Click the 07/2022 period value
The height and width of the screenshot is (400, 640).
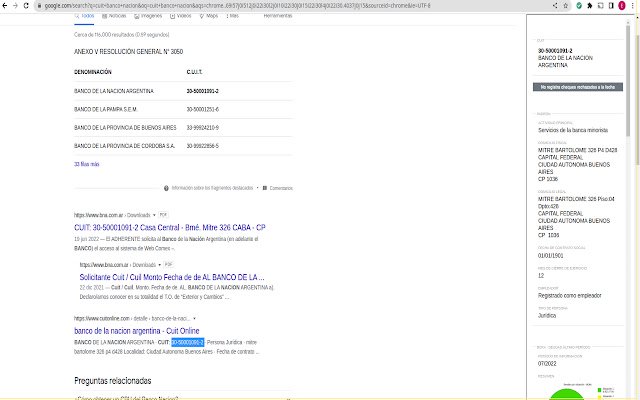click(547, 364)
